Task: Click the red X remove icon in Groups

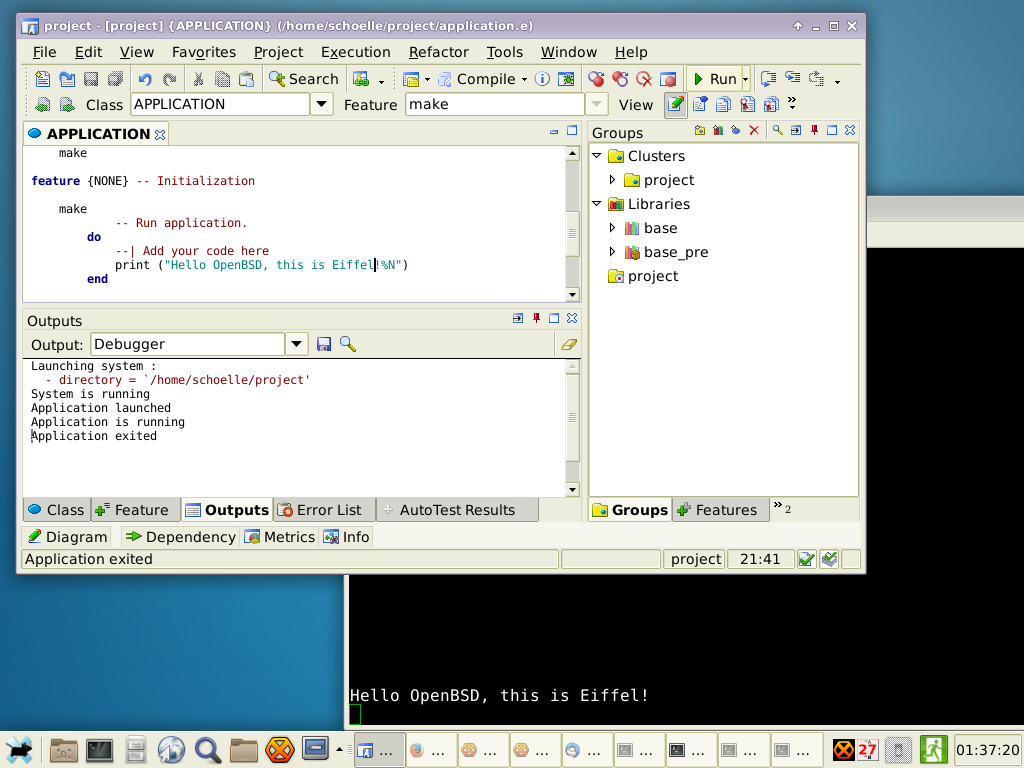Action: [x=754, y=131]
